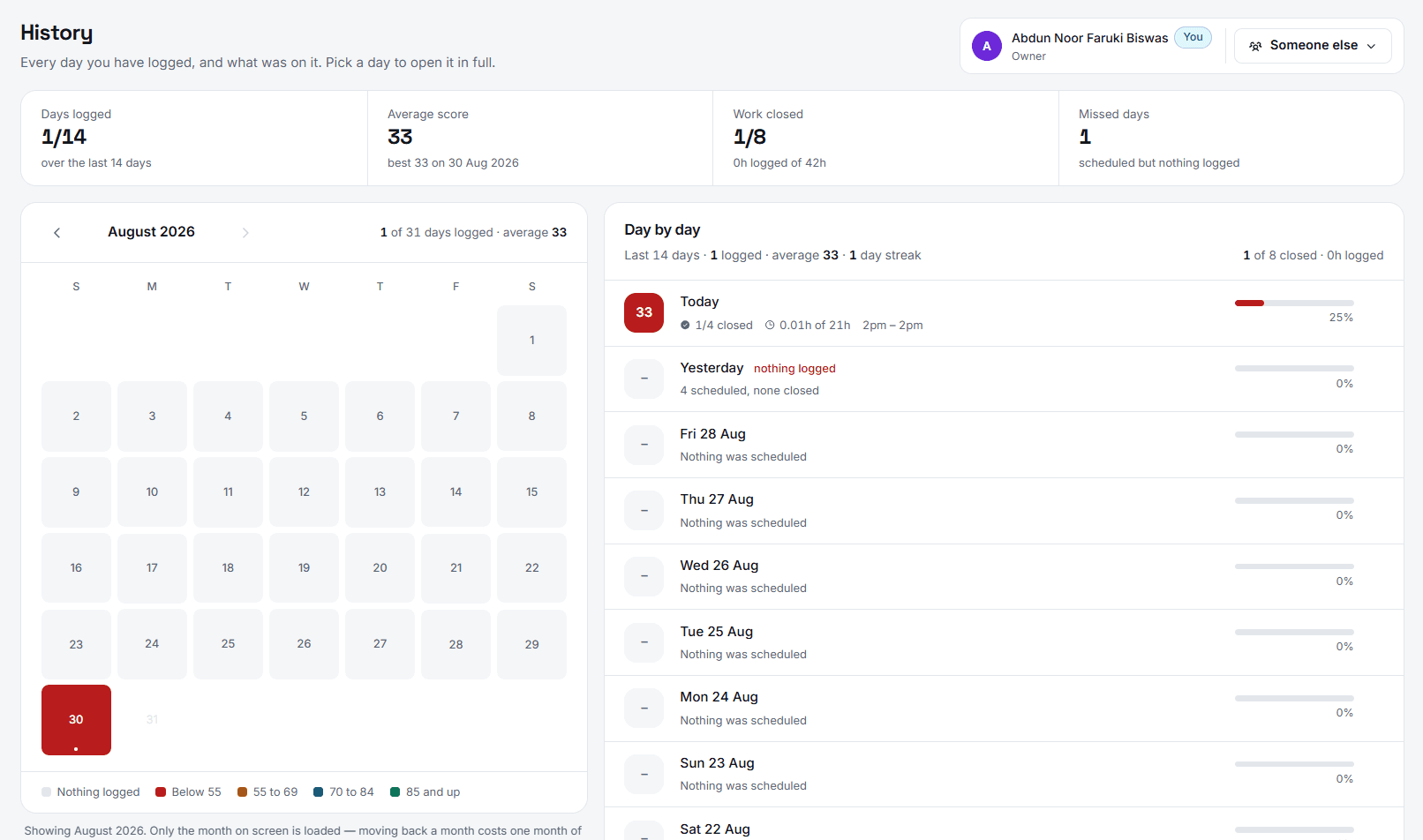Open calendar day 30
The image size is (1423, 840).
click(x=76, y=720)
